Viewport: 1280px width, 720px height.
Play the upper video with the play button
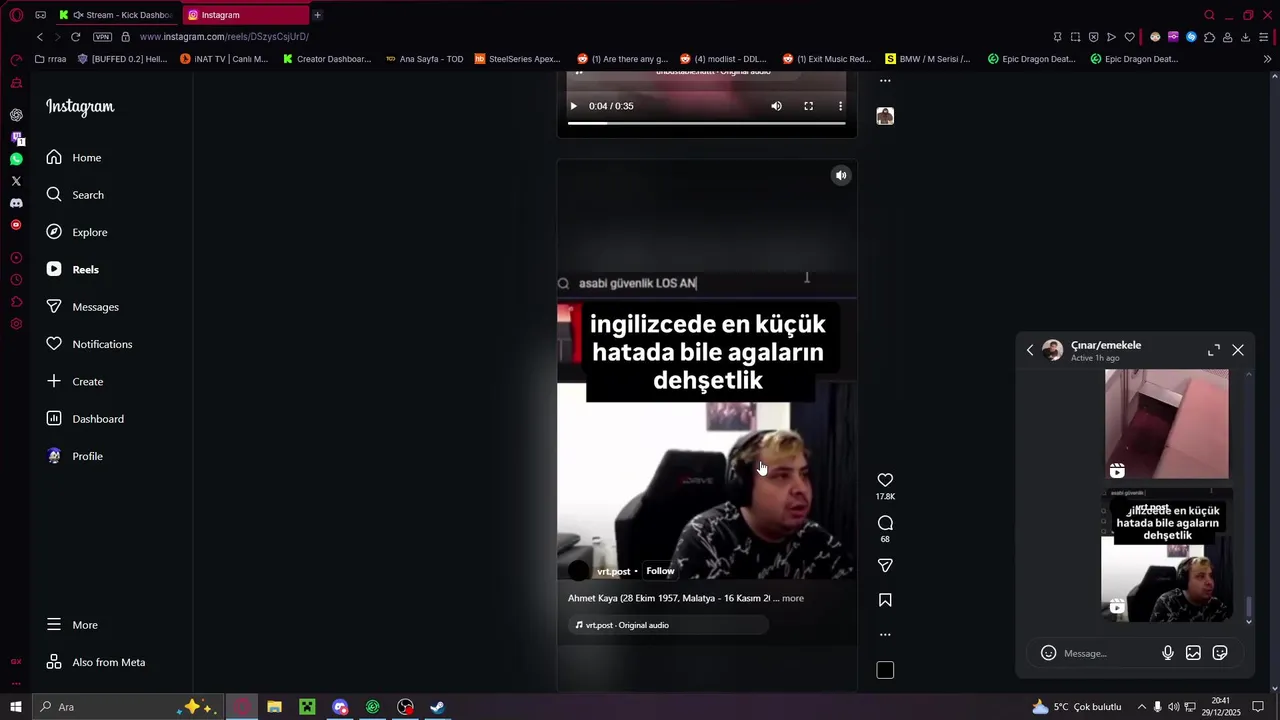point(573,106)
